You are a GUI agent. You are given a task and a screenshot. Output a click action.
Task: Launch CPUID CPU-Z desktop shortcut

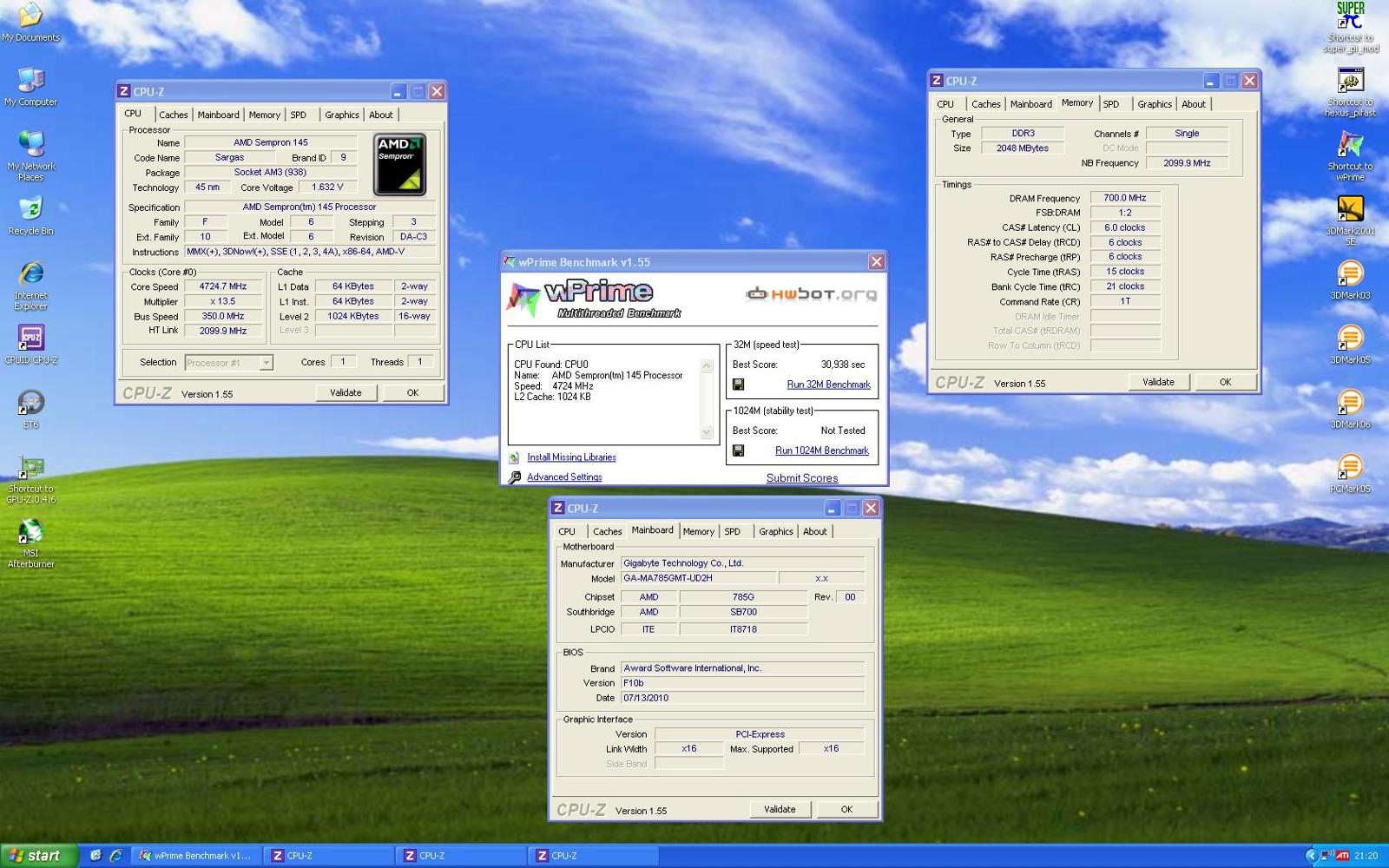tap(30, 344)
